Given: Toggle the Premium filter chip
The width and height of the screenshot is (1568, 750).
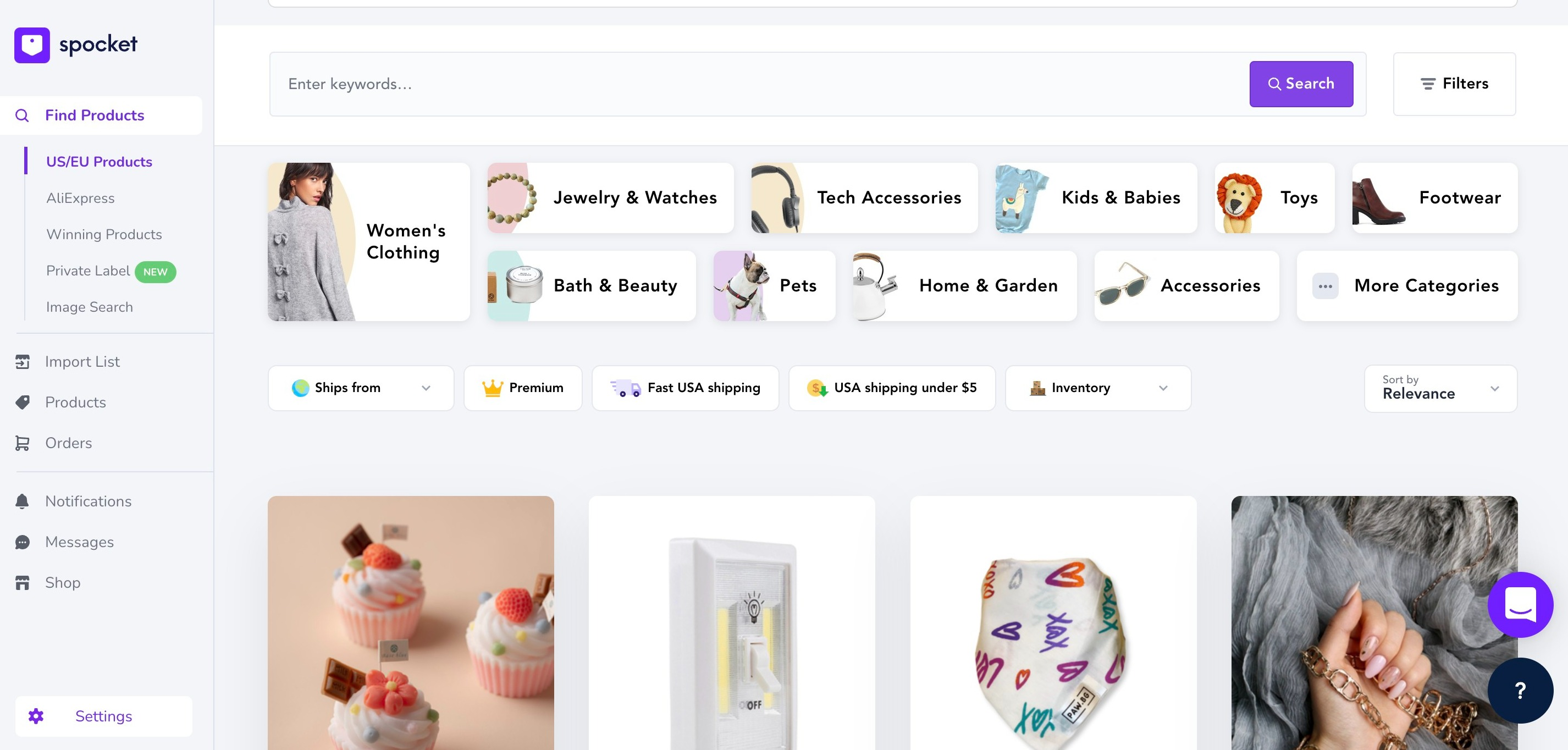Looking at the screenshot, I should pos(523,388).
